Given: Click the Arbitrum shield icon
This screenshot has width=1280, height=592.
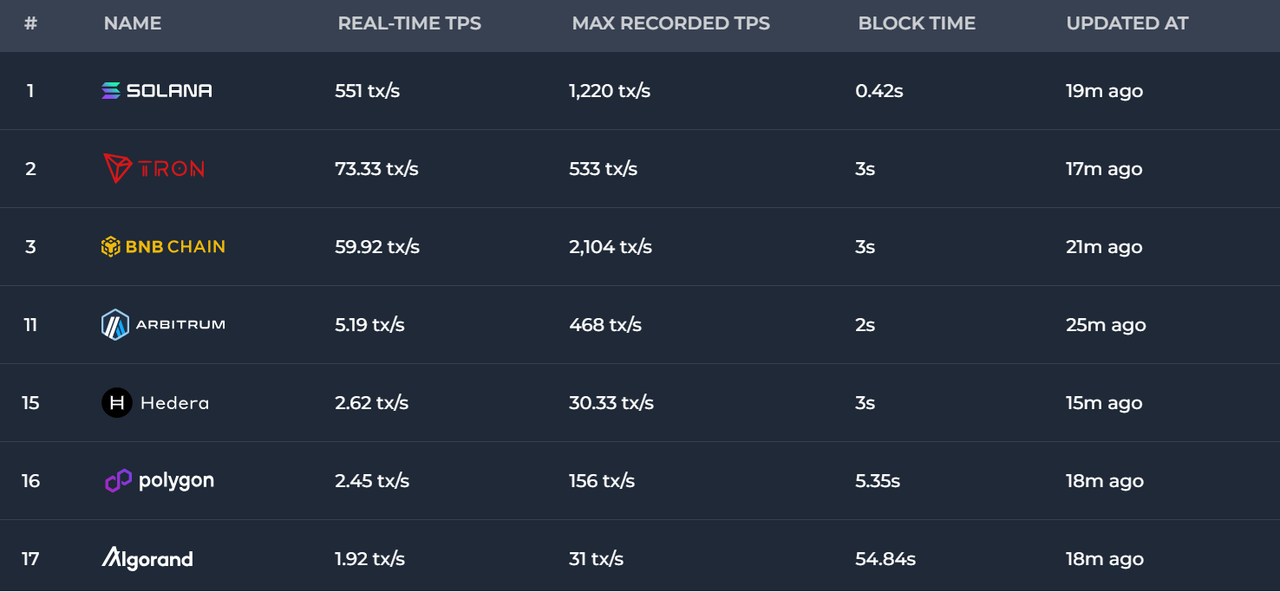Looking at the screenshot, I should coord(115,325).
